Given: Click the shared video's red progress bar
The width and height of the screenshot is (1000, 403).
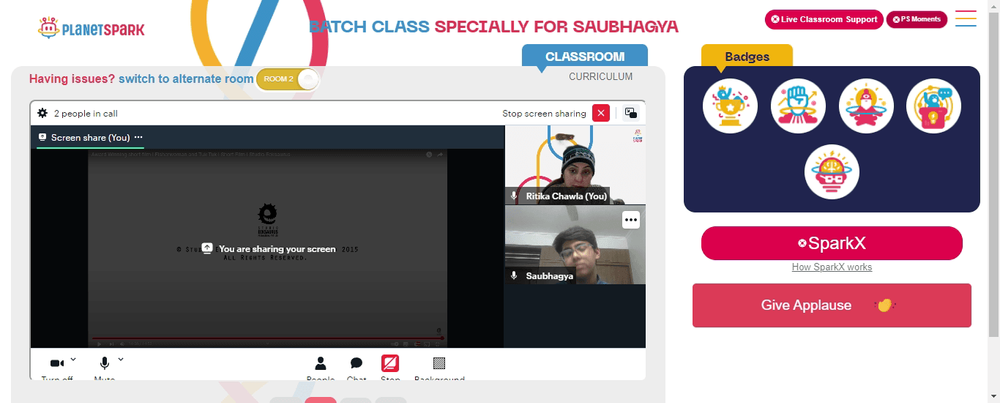Looking at the screenshot, I should click(x=267, y=337).
